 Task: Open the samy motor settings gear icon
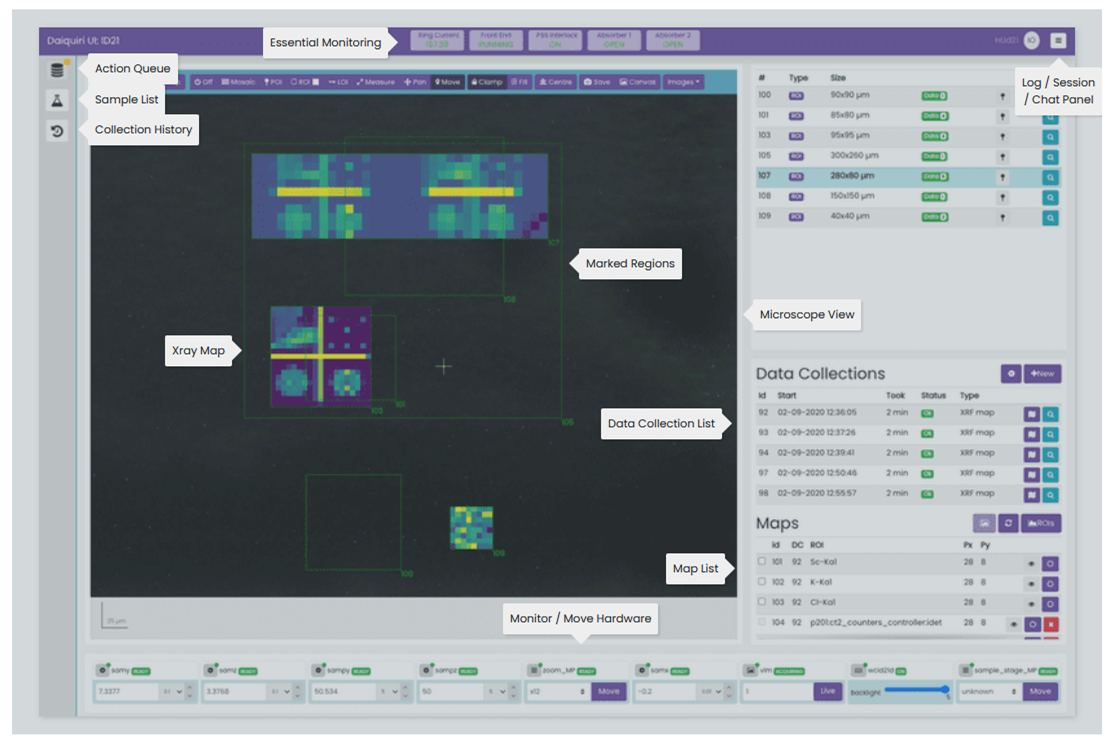point(102,670)
